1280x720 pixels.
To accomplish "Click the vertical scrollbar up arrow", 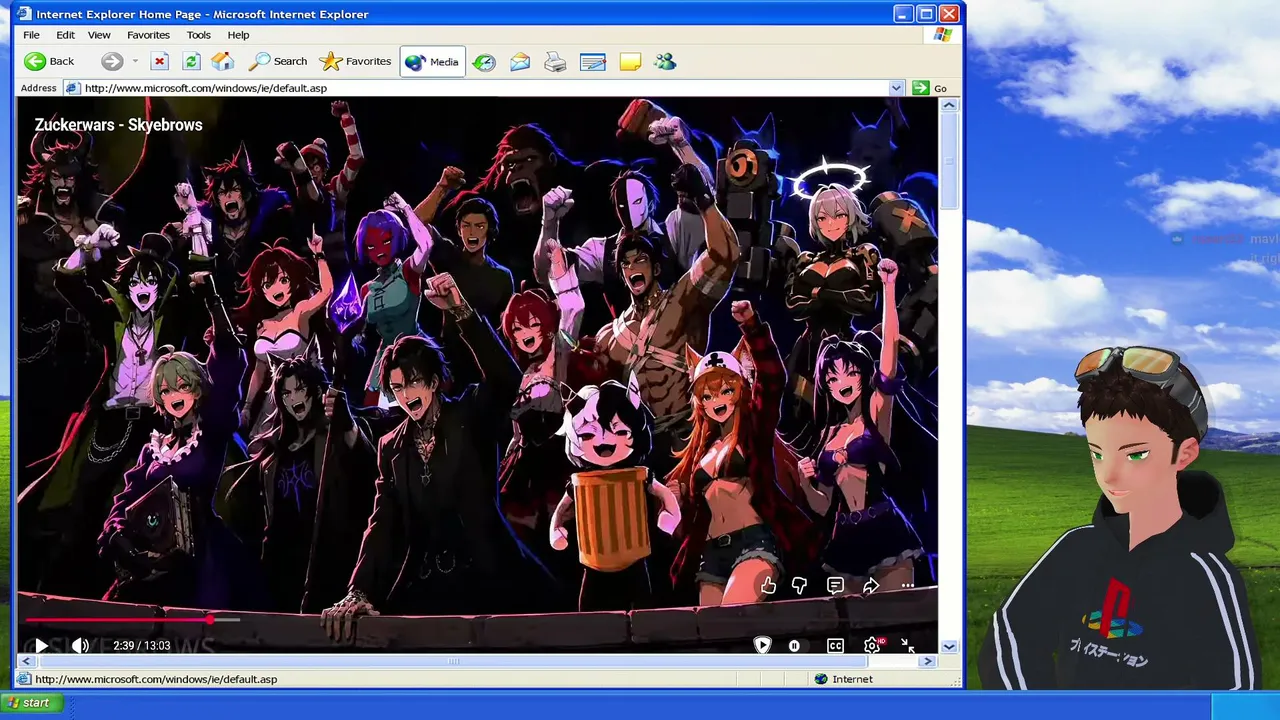I will [949, 105].
